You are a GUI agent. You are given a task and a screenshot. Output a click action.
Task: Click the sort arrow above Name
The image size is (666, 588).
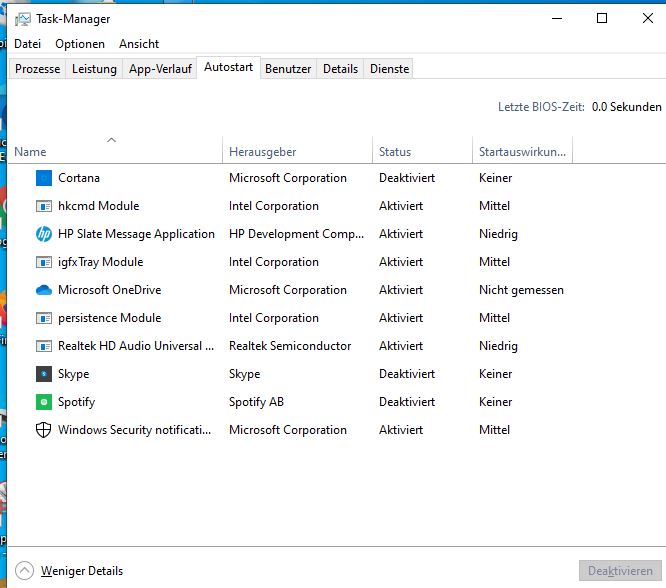click(x=111, y=140)
